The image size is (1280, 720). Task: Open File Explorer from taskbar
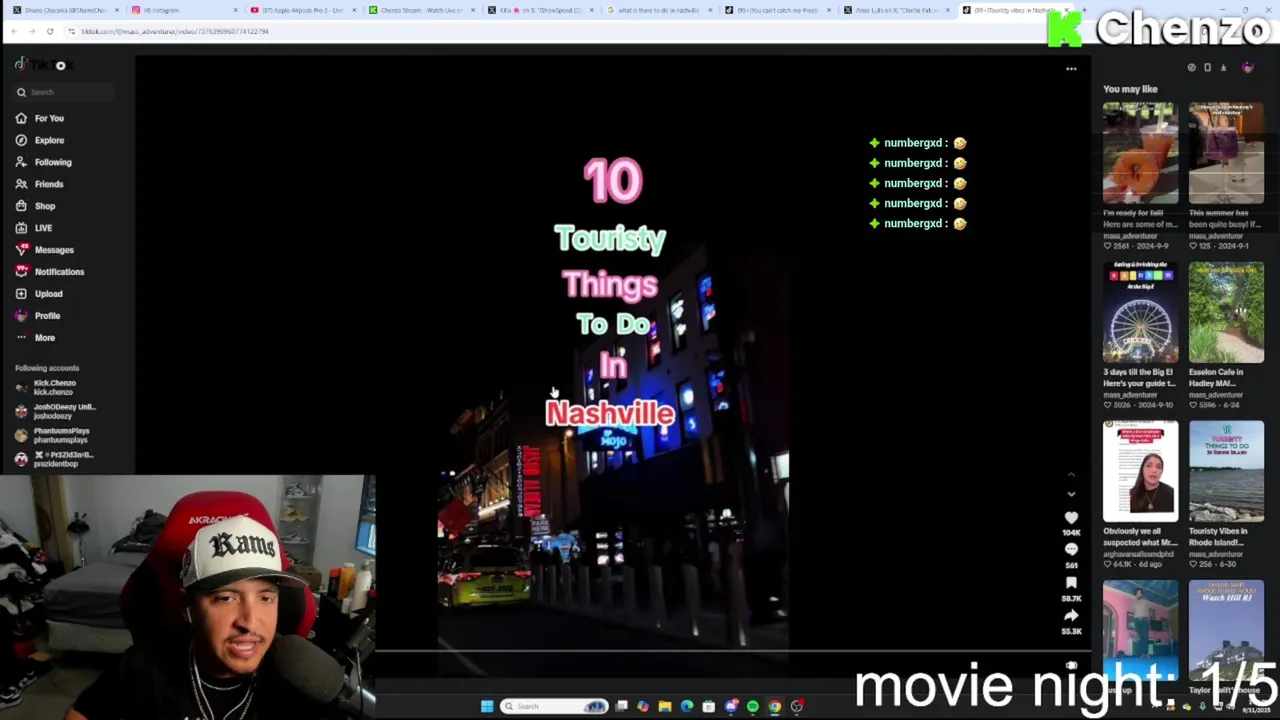tap(664, 706)
